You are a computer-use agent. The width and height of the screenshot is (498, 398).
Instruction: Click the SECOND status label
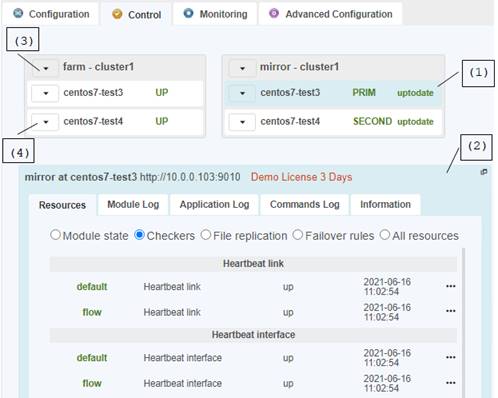point(372,121)
